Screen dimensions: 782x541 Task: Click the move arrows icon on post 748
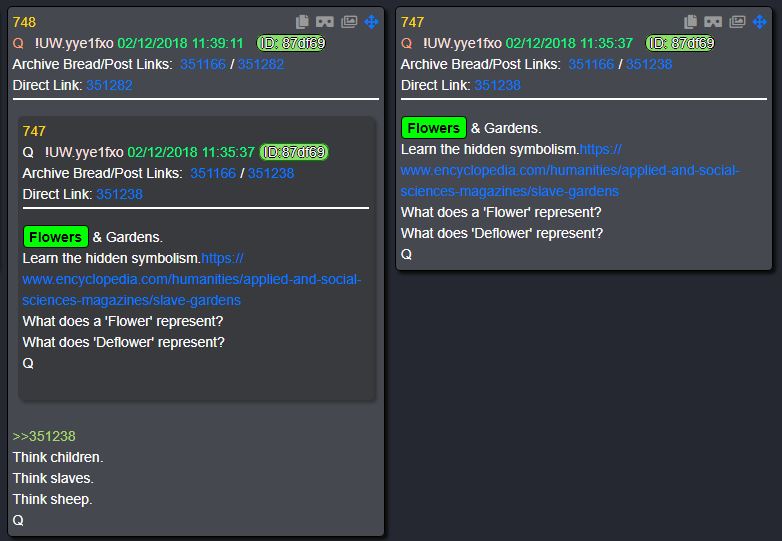372,22
